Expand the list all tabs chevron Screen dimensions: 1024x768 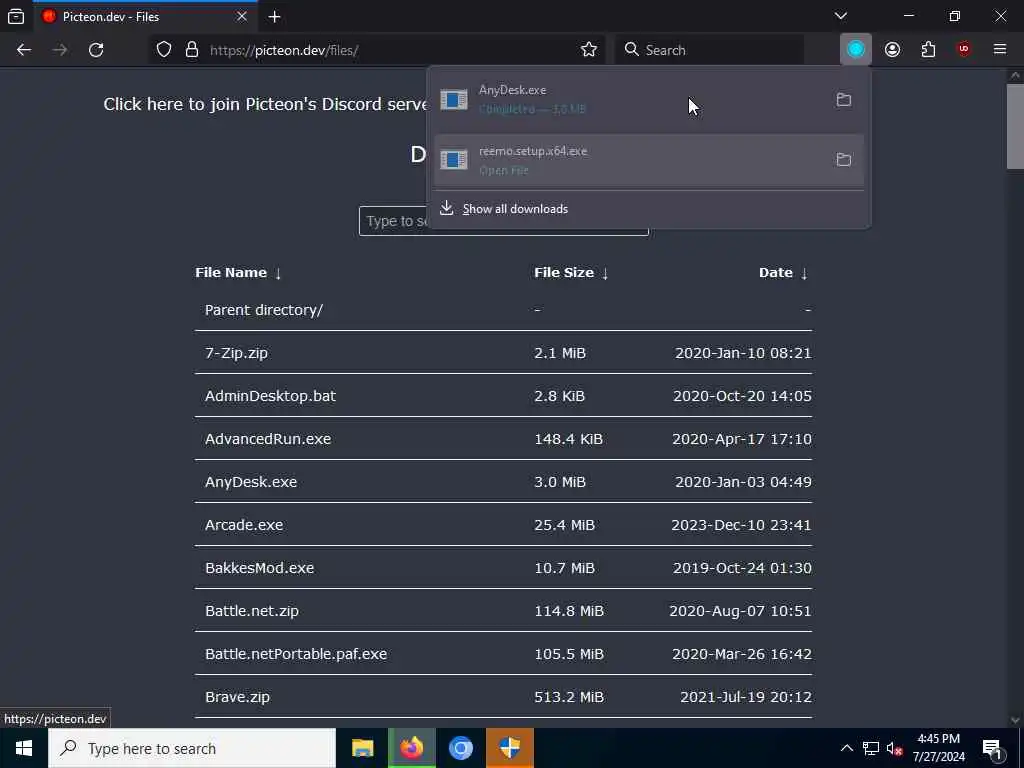coord(840,16)
